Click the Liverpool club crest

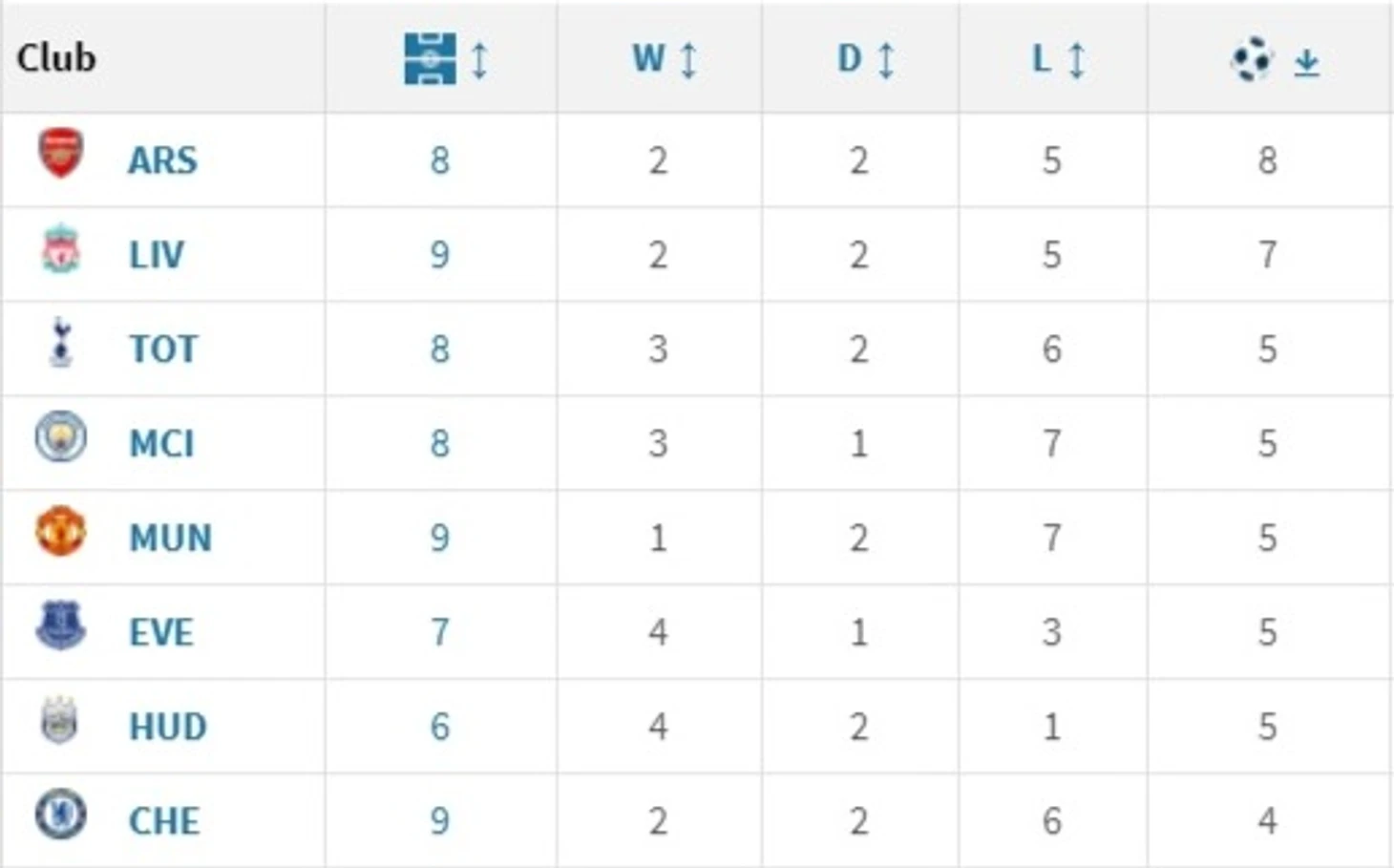(60, 248)
